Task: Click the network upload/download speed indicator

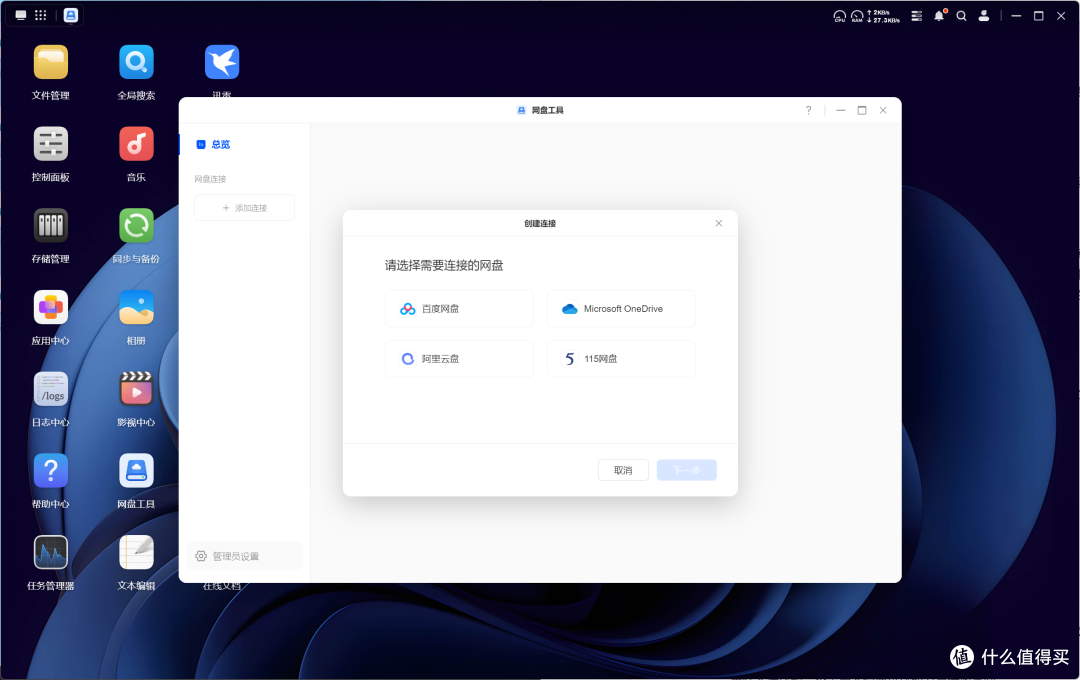Action: tap(884, 16)
